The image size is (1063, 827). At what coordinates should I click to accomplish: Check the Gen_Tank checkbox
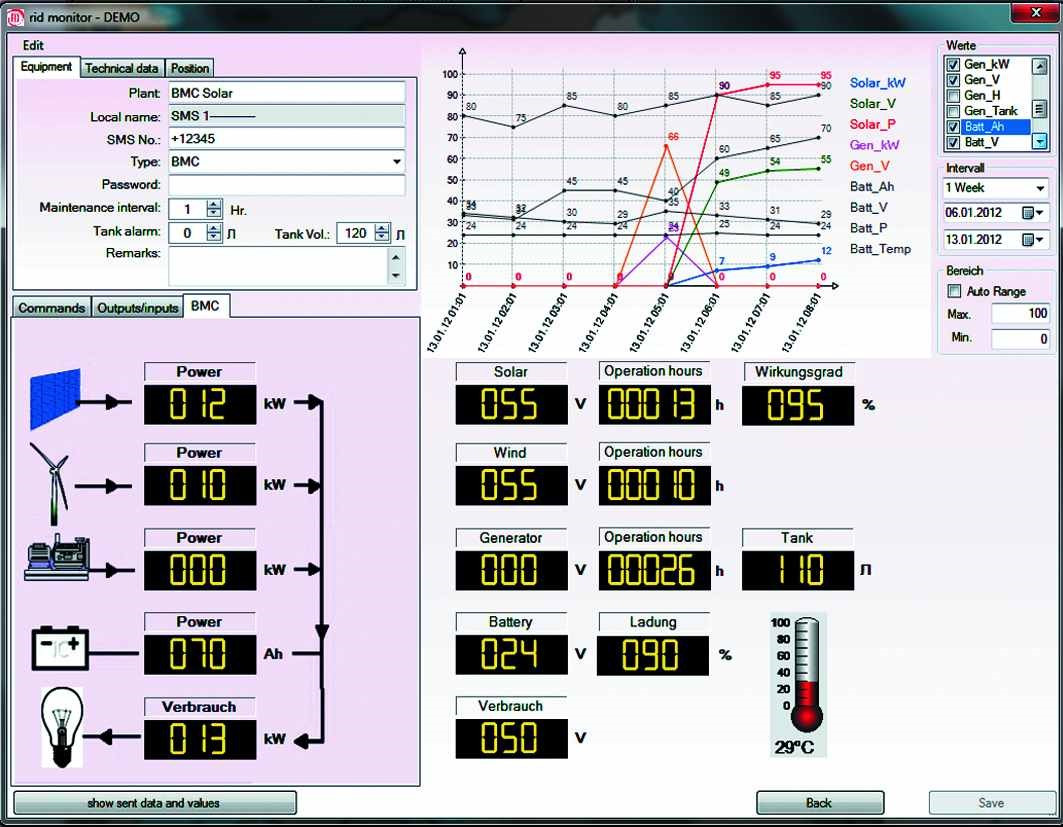pyautogui.click(x=953, y=111)
